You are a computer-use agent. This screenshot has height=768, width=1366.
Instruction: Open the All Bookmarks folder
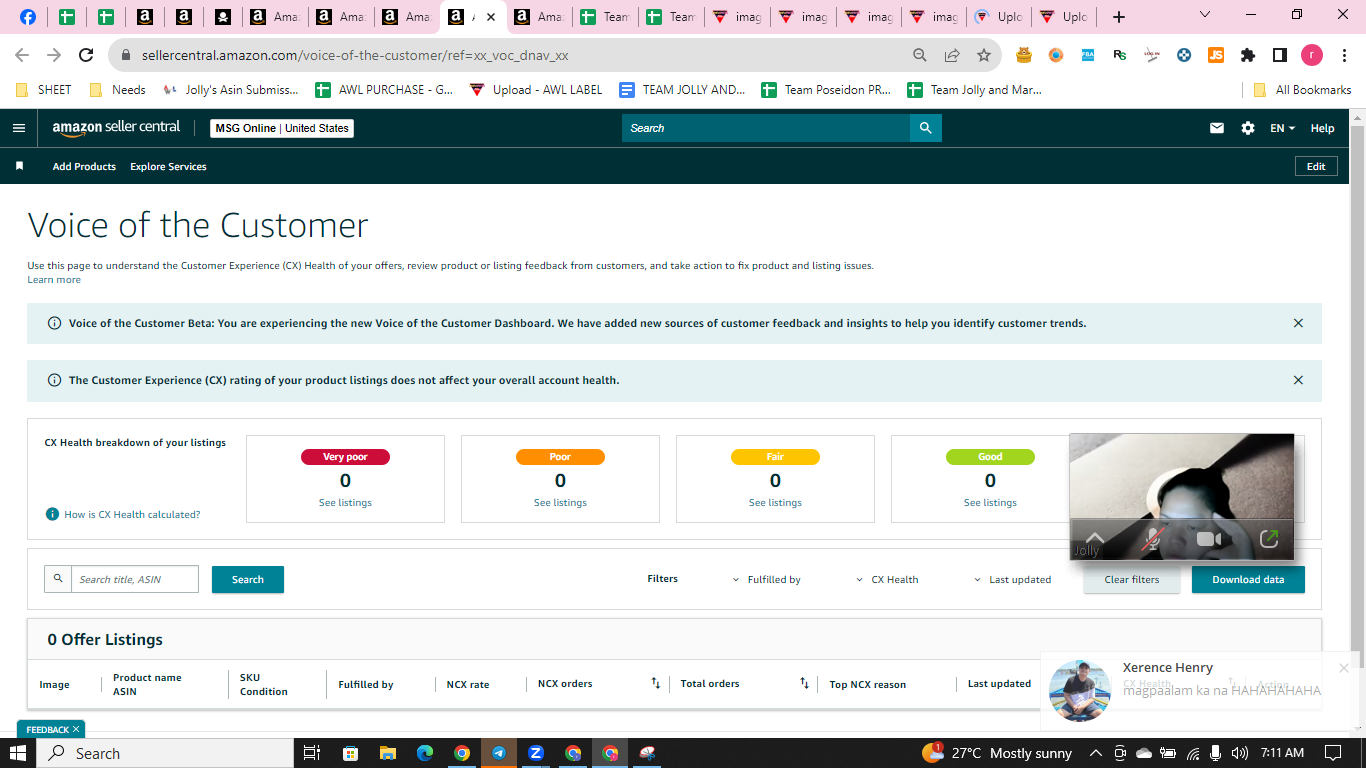(1302, 90)
